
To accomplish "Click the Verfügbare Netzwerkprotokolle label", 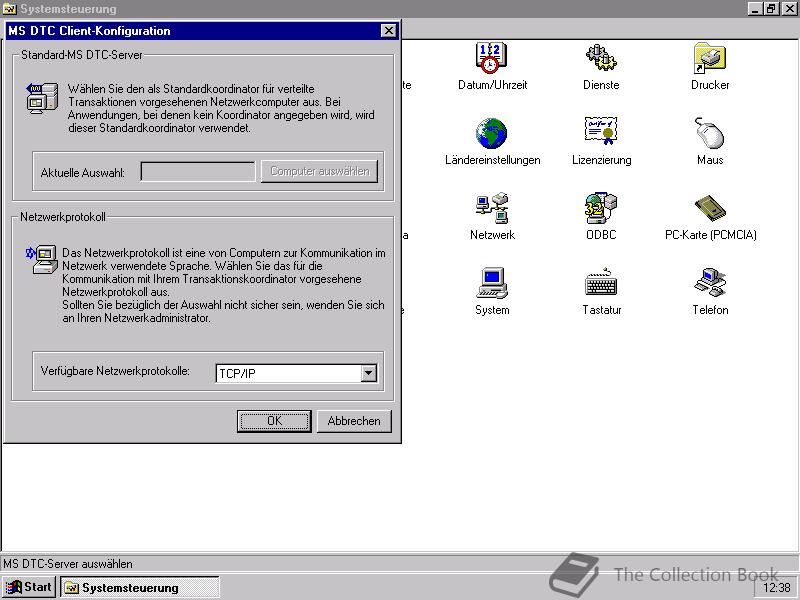I will [x=115, y=371].
